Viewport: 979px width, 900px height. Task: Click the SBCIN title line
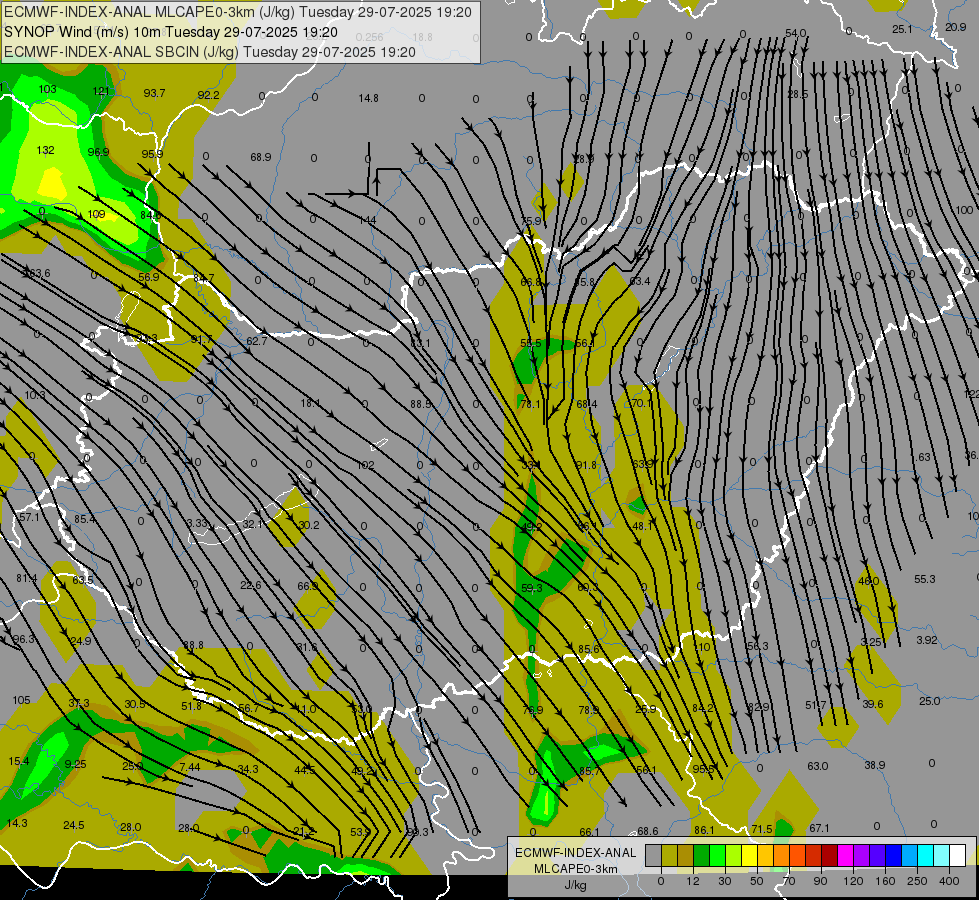210,52
